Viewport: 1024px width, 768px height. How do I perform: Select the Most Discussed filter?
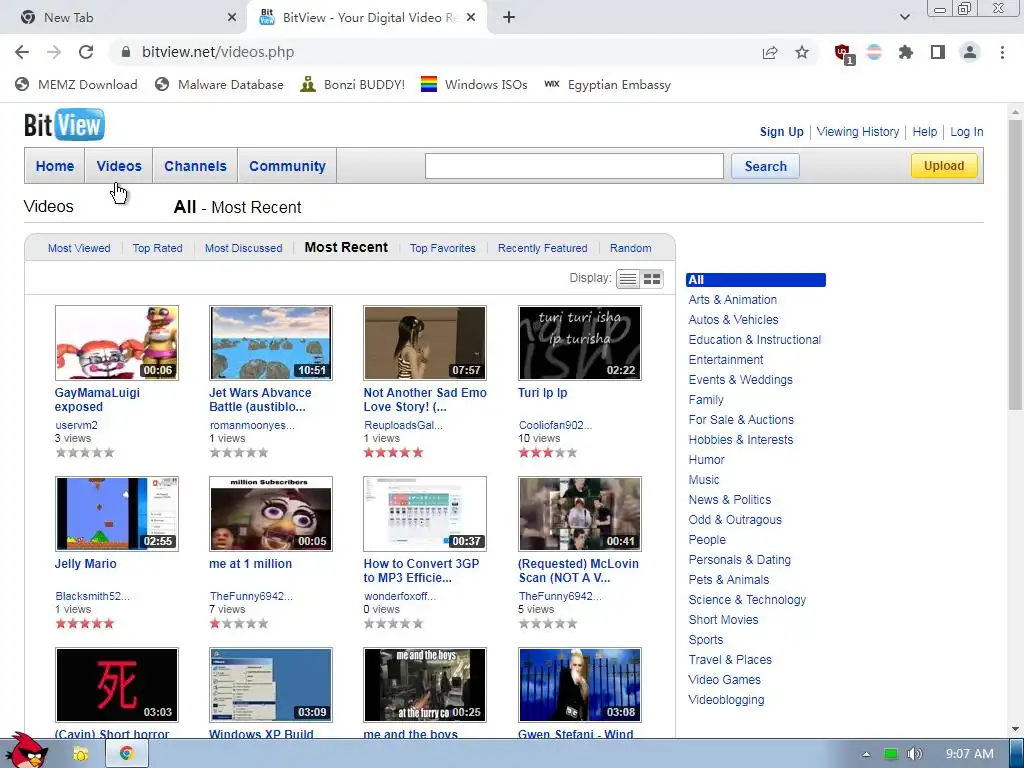[x=244, y=248]
